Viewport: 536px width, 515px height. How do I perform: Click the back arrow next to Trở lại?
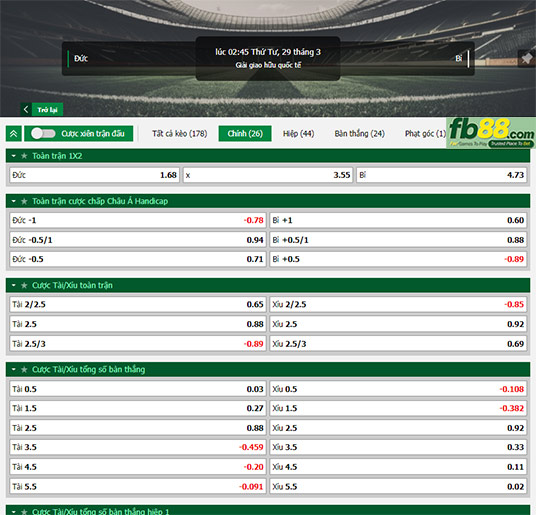[26, 109]
